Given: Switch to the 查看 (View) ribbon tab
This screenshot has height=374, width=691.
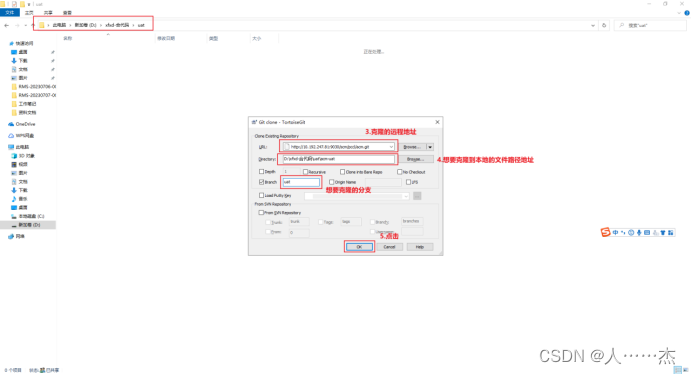Looking at the screenshot, I should click(x=67, y=13).
